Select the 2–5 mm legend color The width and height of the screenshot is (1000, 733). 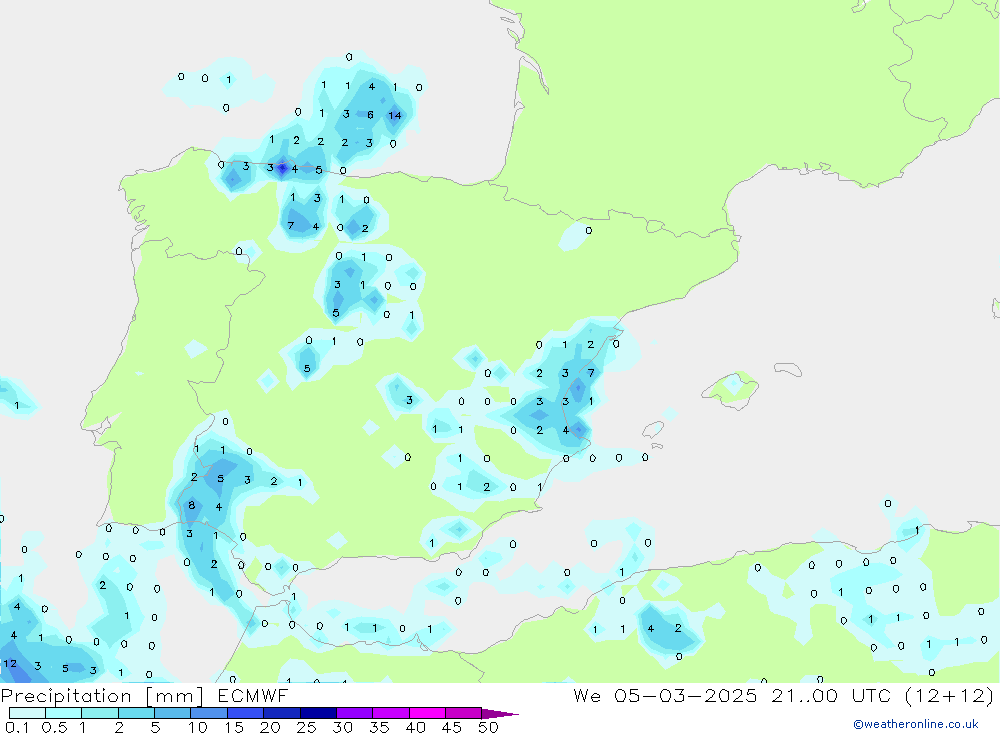click(x=136, y=713)
